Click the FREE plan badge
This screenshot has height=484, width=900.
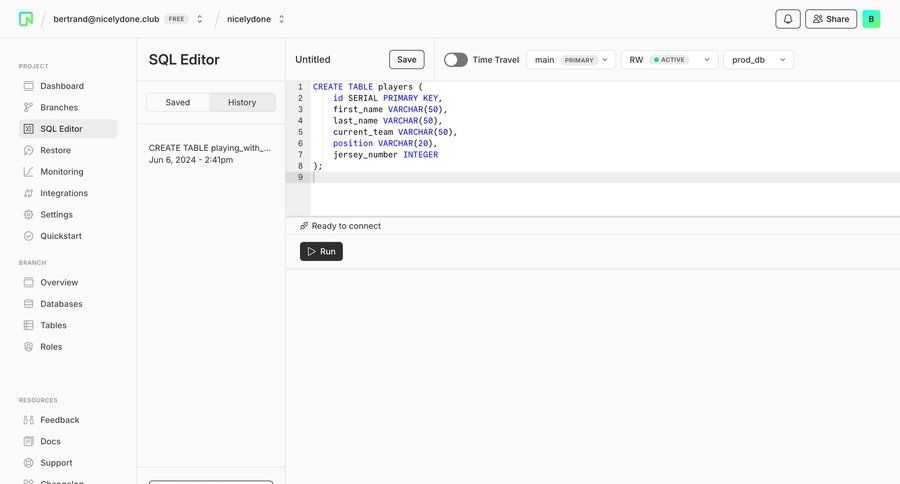(177, 19)
